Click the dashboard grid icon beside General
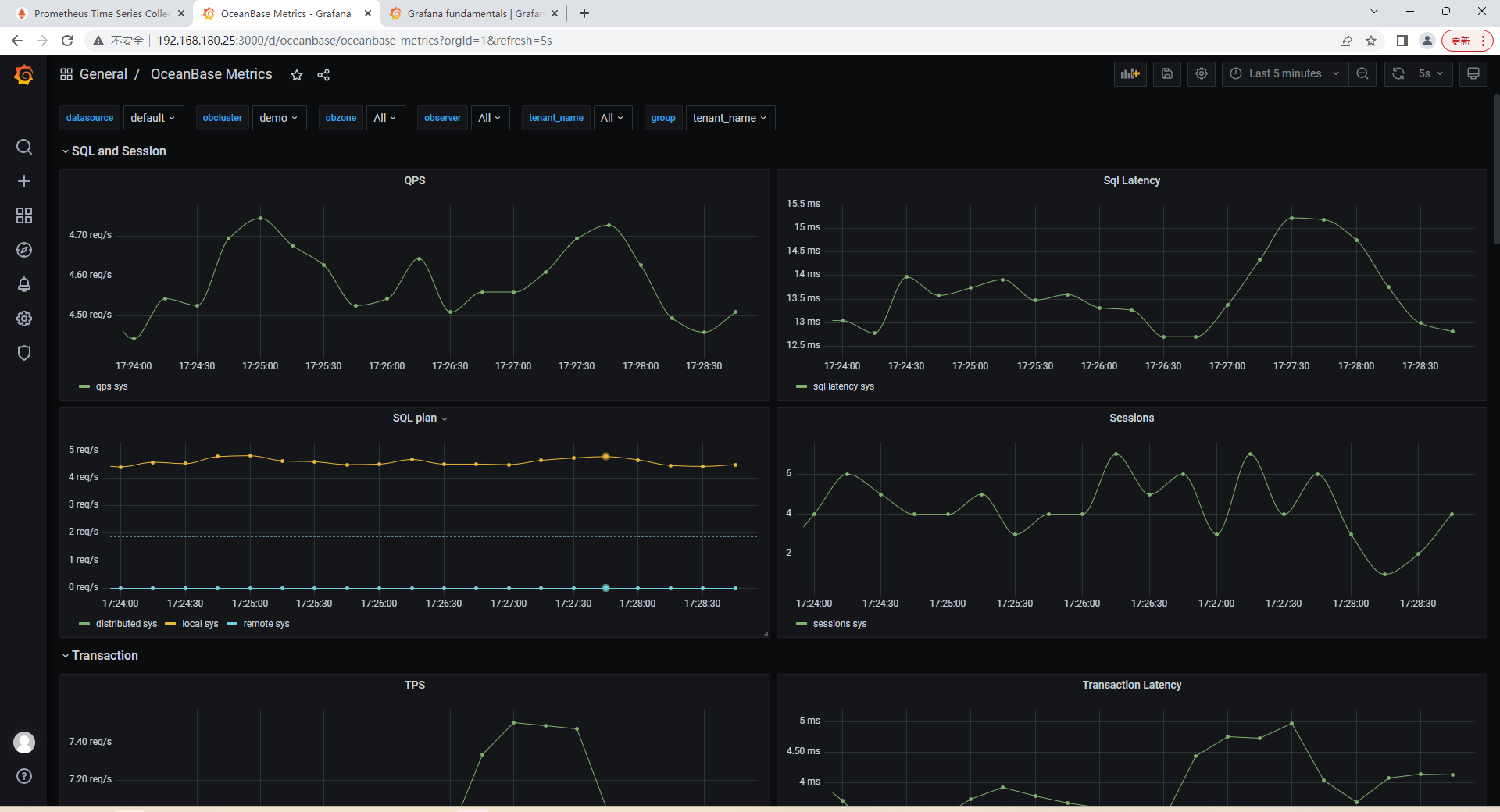This screenshot has width=1500, height=812. [66, 74]
